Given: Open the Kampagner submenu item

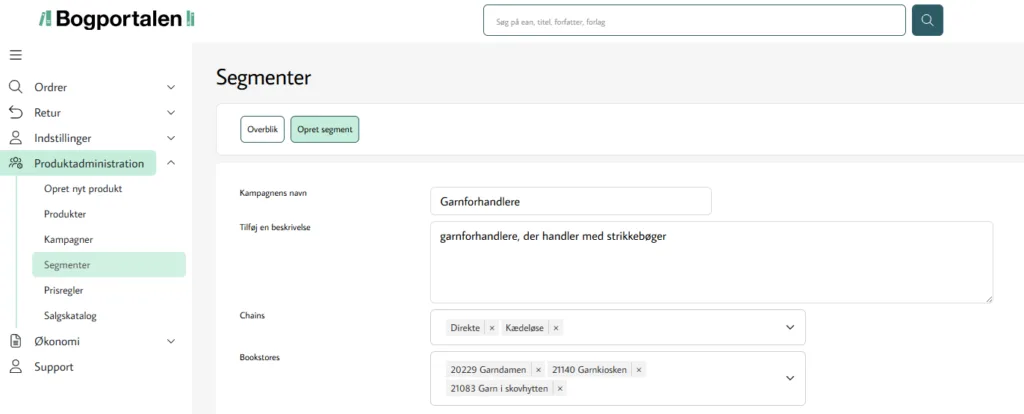Looking at the screenshot, I should [69, 240].
